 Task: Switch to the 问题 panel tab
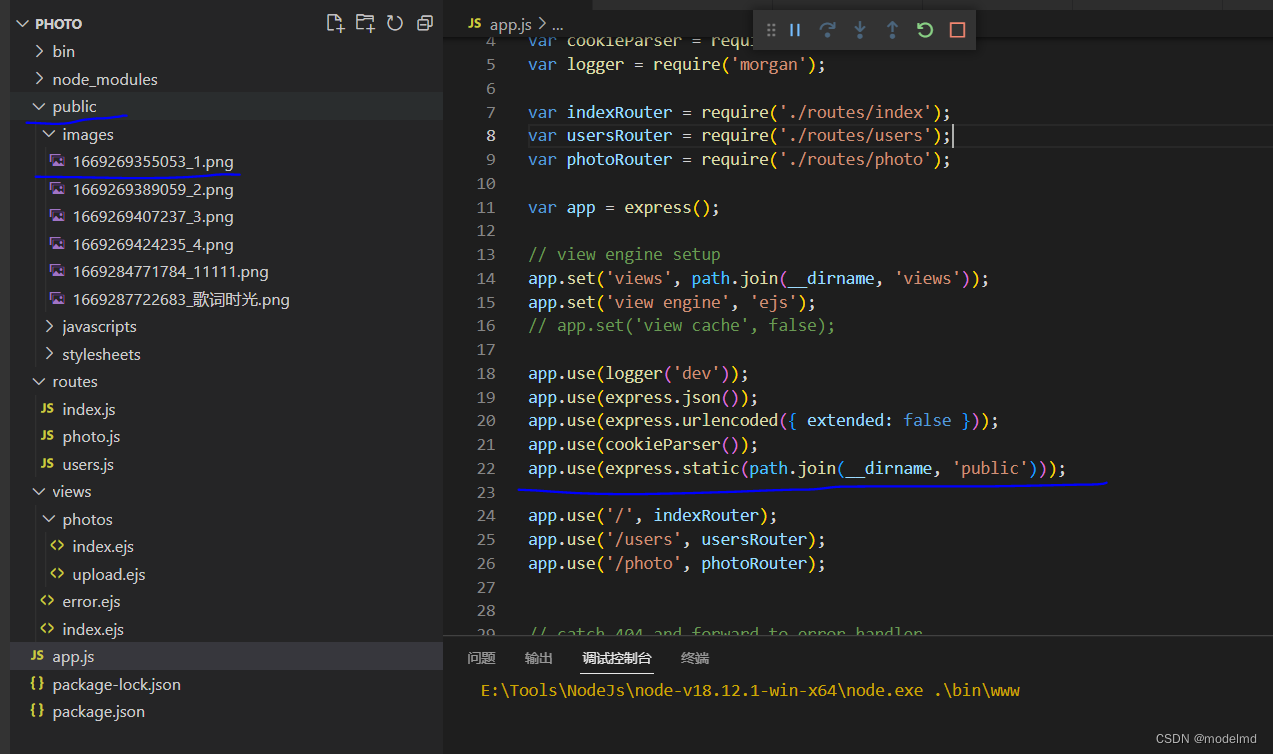[x=481, y=658]
